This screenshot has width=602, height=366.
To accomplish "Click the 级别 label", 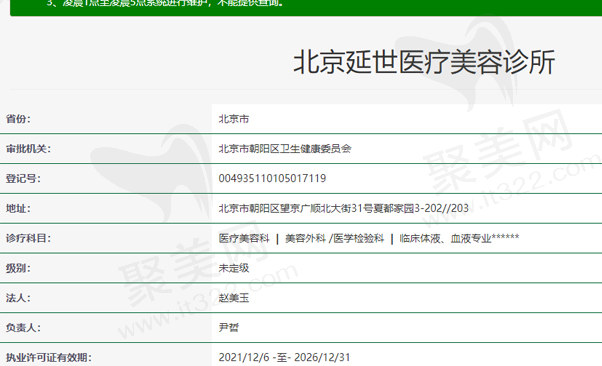I will (18, 268).
